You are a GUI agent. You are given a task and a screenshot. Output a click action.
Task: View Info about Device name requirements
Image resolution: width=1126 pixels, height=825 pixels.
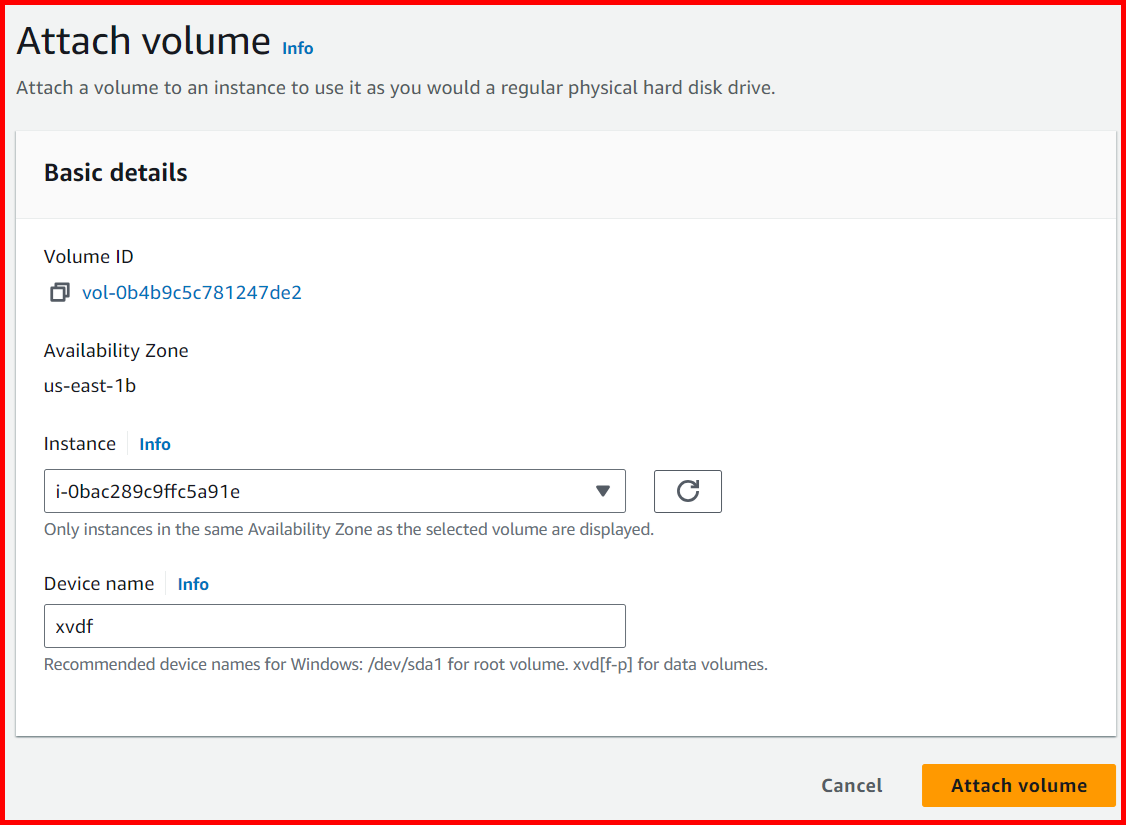pos(193,583)
